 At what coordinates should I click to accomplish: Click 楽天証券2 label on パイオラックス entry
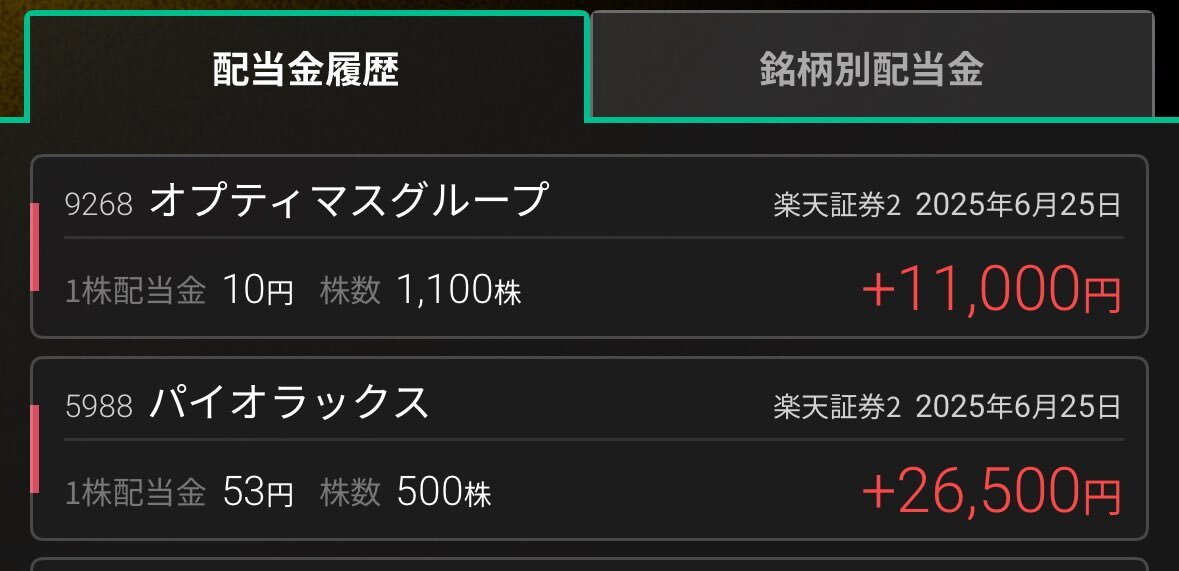coord(836,407)
